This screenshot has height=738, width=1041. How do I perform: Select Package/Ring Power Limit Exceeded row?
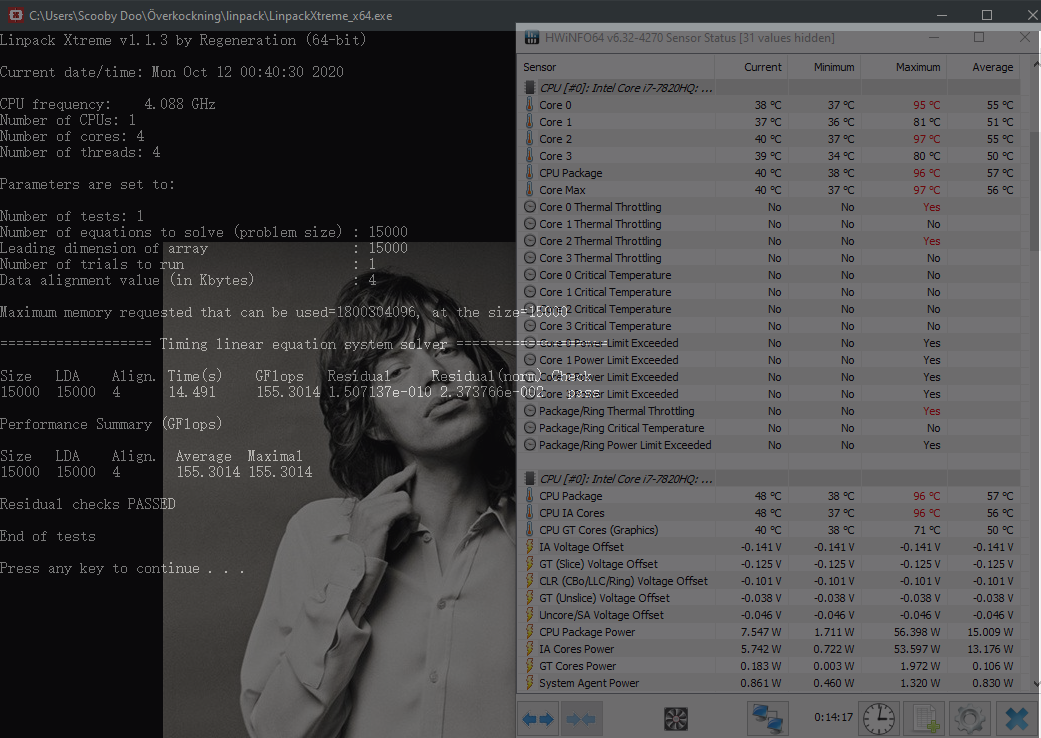coord(769,445)
